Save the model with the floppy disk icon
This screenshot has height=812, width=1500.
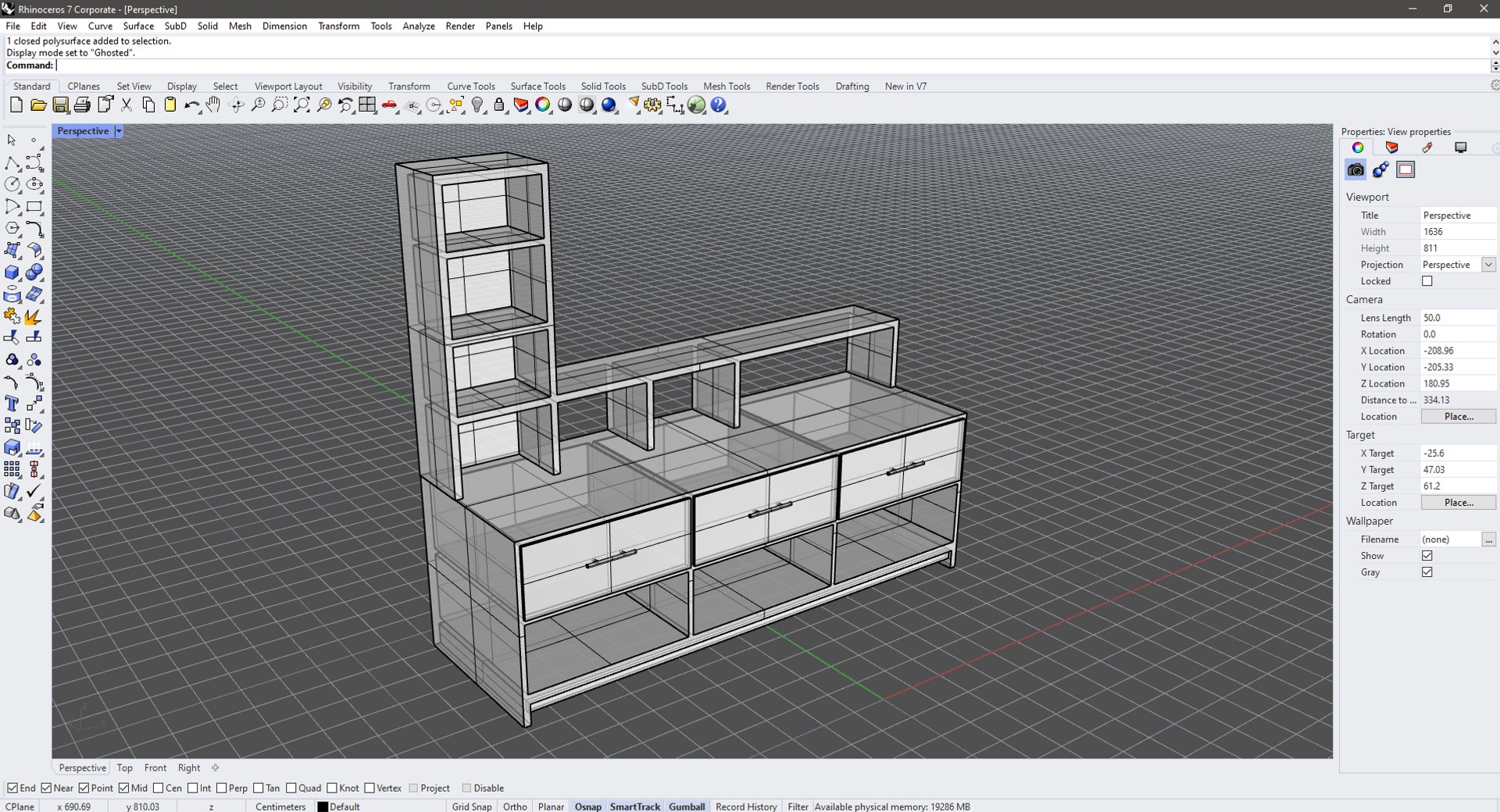[x=60, y=105]
